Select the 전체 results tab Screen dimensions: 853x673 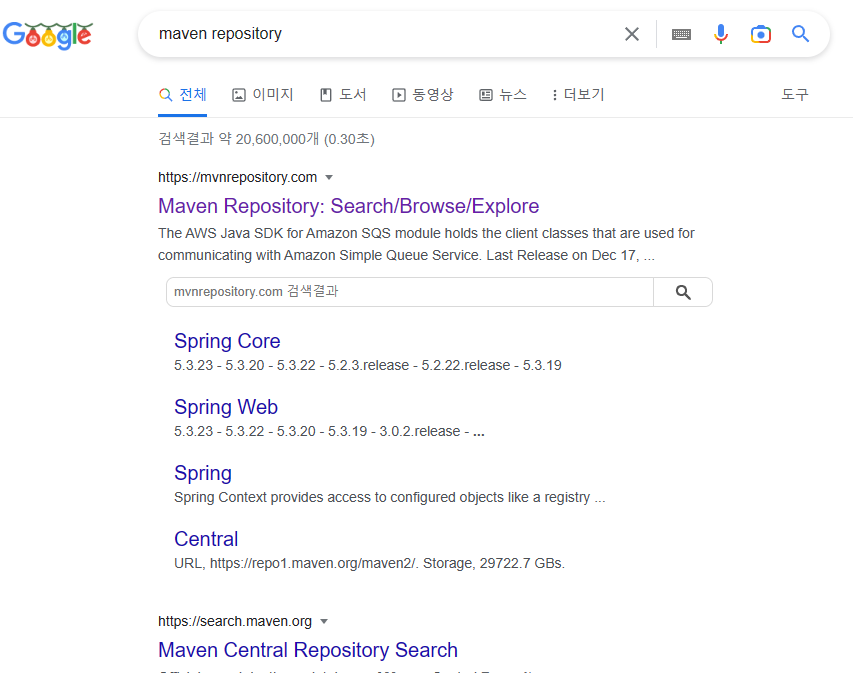(x=182, y=95)
